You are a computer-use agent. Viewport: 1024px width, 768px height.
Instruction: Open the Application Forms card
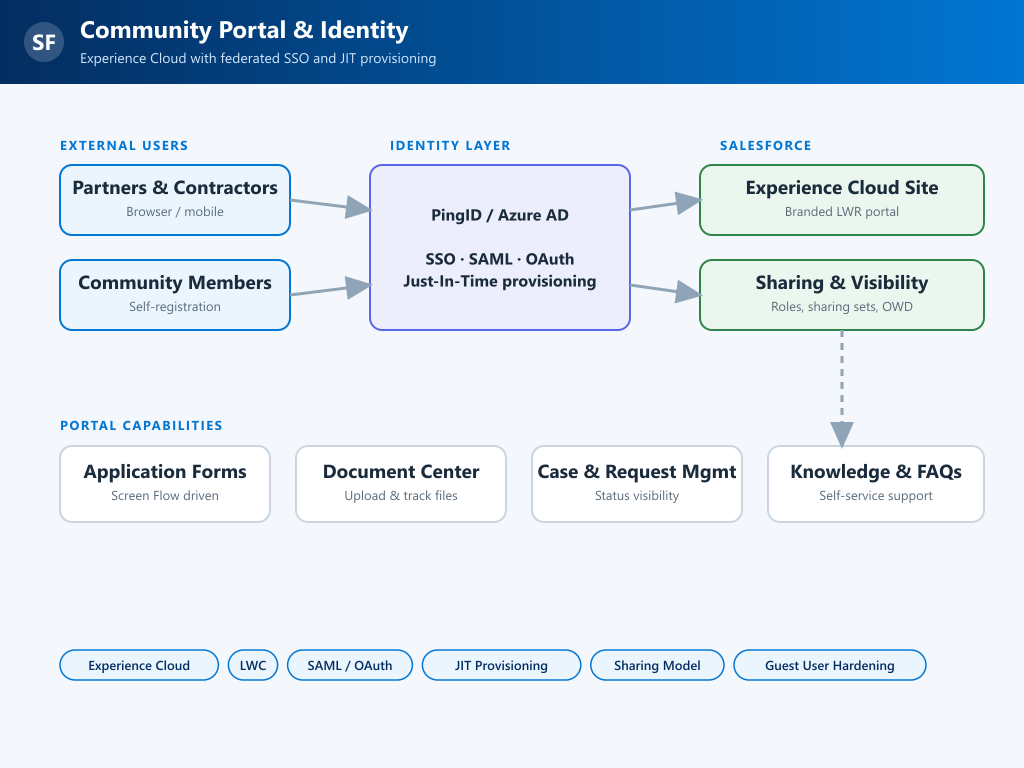[165, 484]
